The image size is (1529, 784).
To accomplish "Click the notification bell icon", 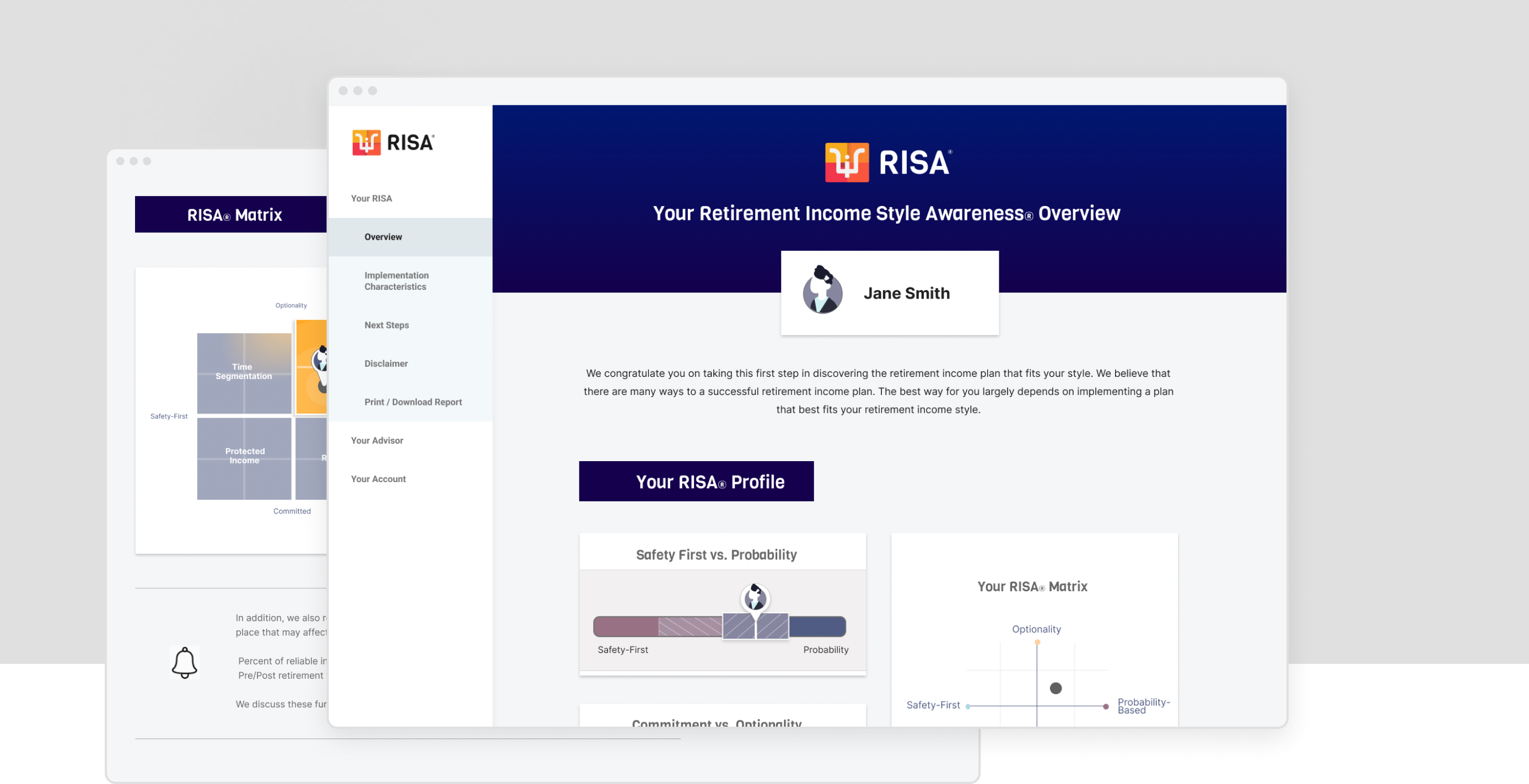I will pos(184,662).
